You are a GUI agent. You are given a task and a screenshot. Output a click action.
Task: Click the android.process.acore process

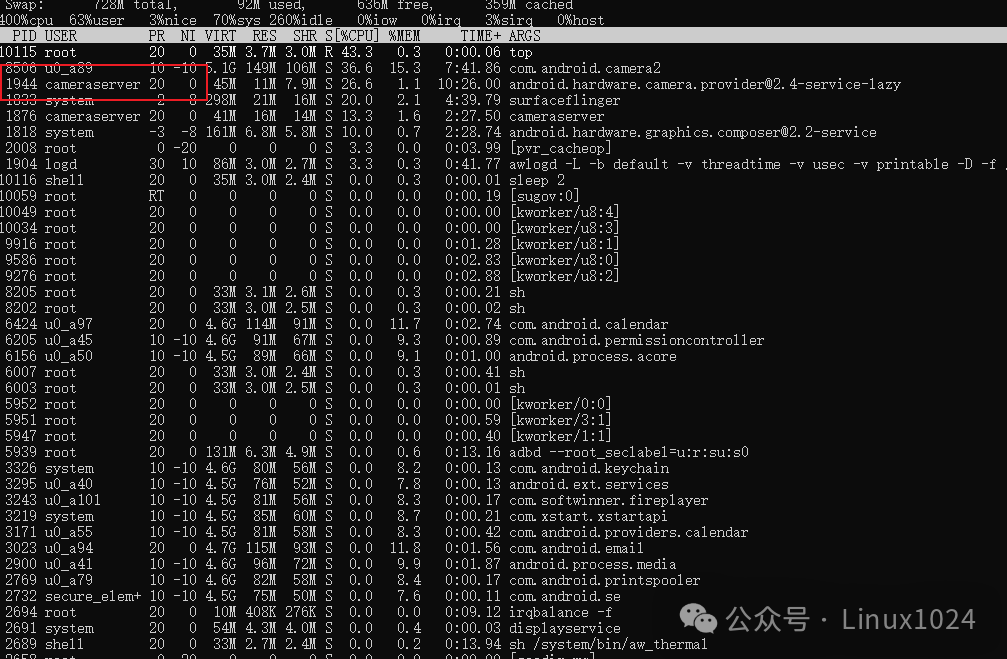pos(593,356)
